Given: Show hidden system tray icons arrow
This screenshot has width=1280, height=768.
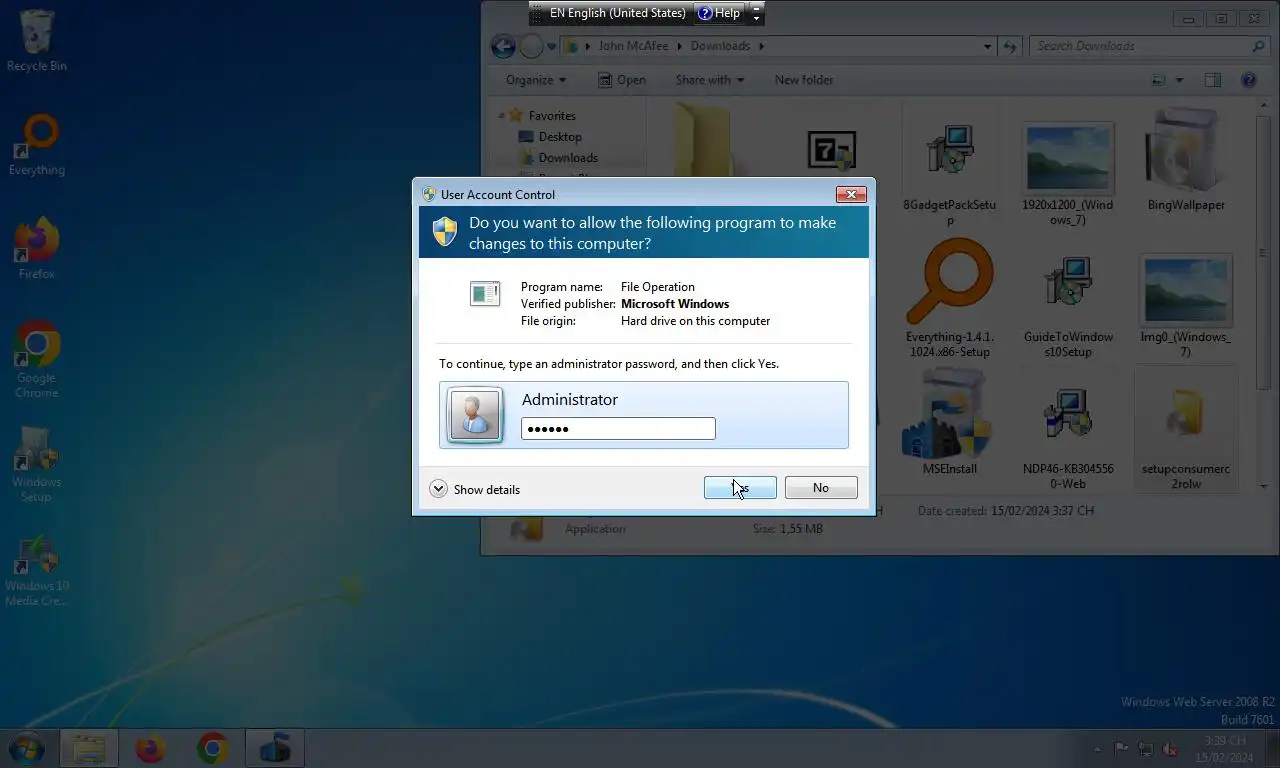Looking at the screenshot, I should point(1099,749).
